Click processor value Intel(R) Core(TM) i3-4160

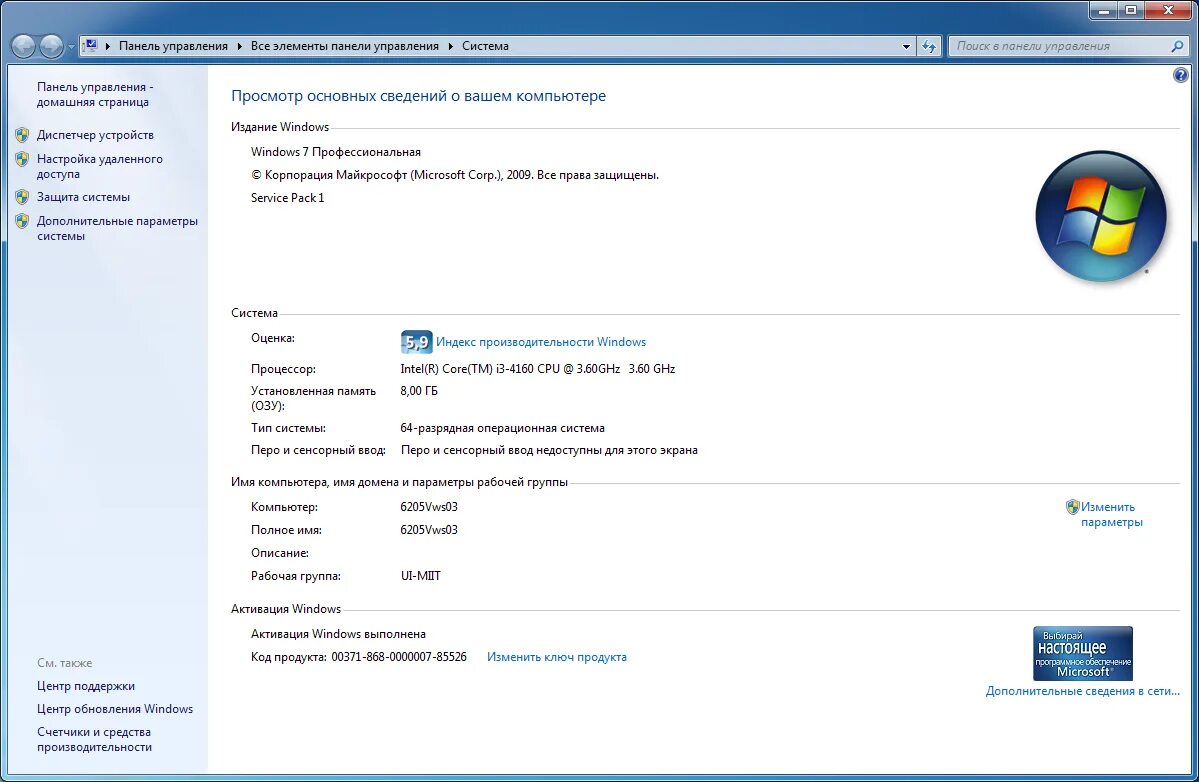[538, 368]
